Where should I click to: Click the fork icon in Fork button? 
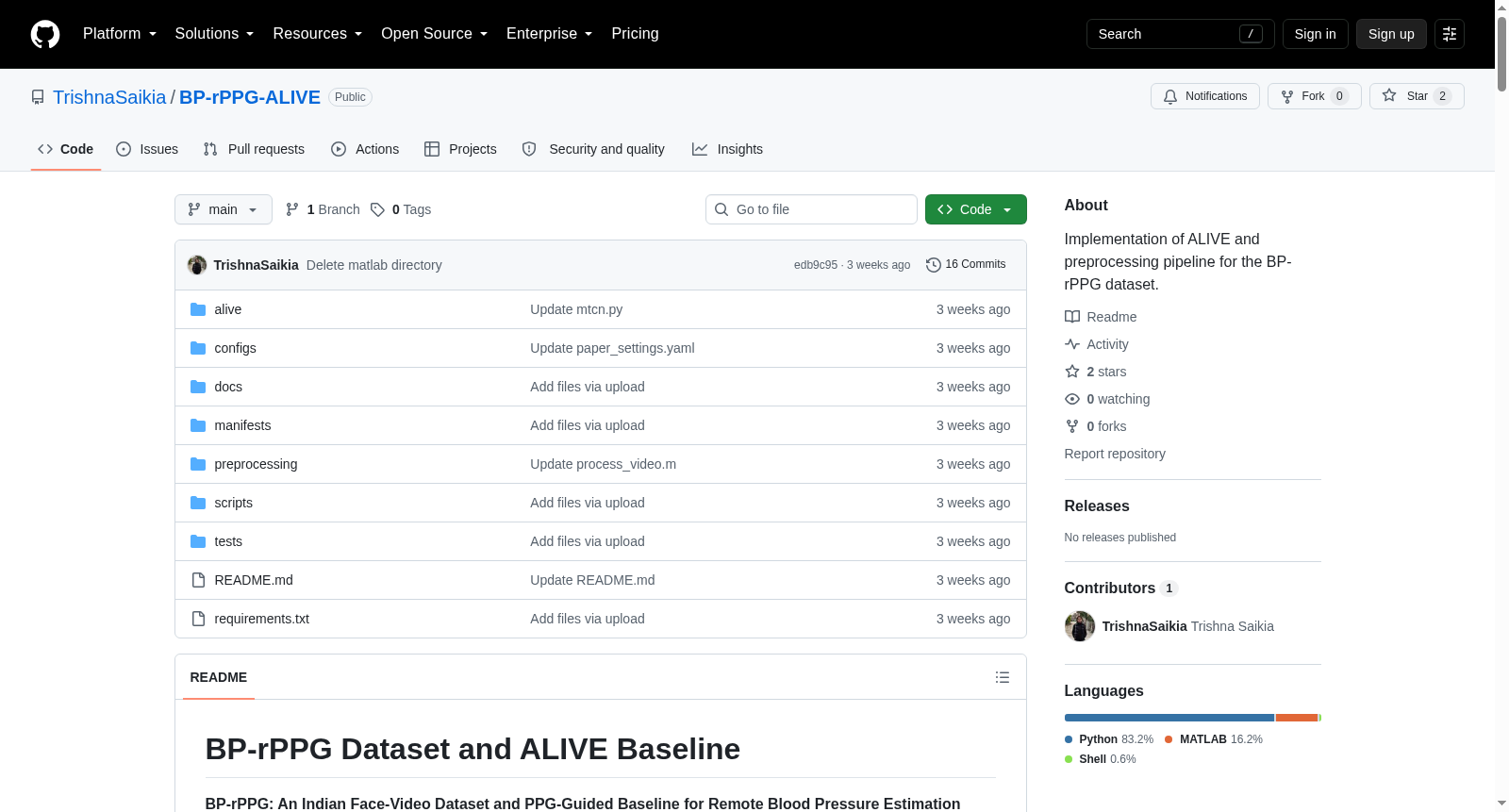(1287, 96)
